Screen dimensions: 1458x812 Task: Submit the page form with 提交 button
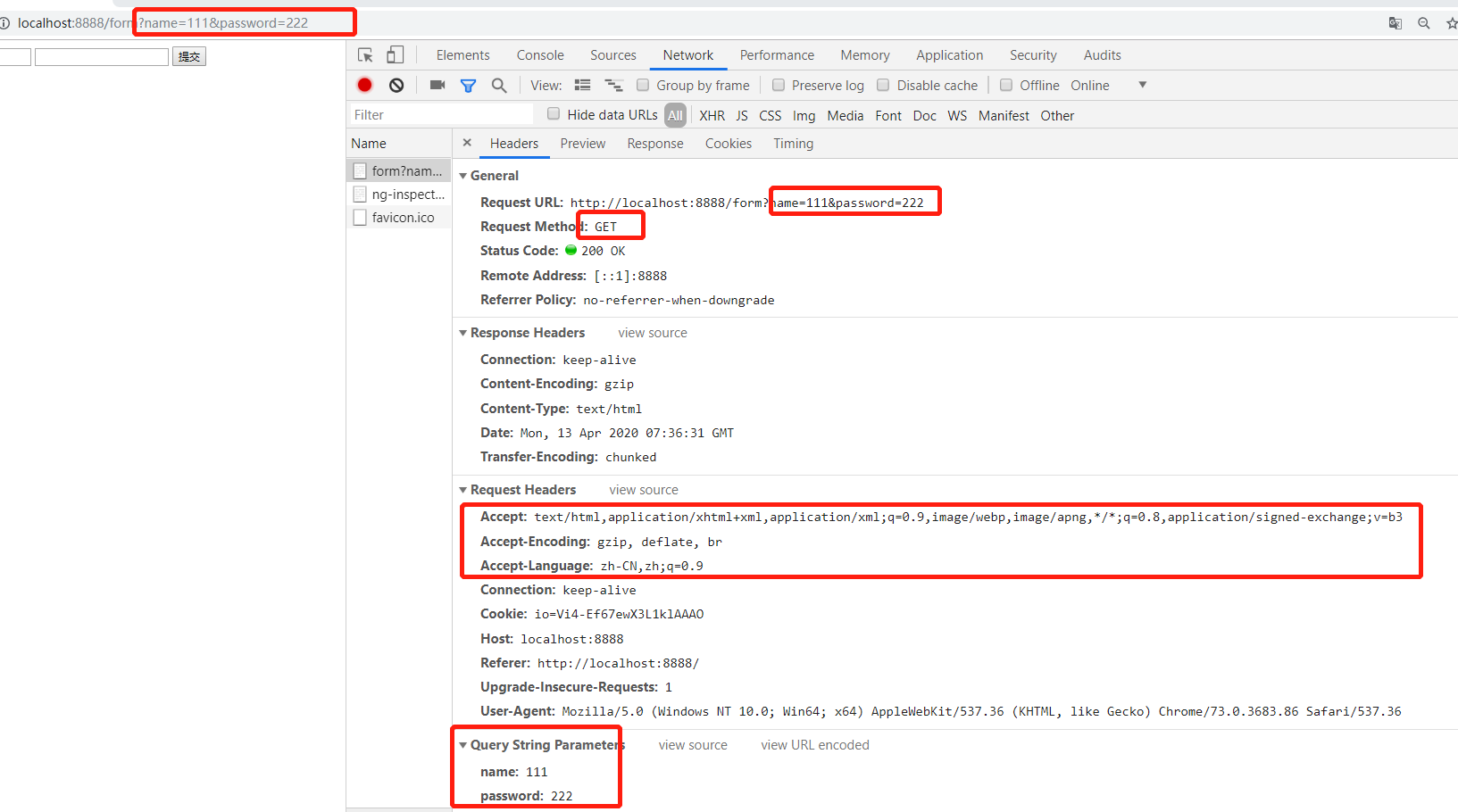(189, 56)
